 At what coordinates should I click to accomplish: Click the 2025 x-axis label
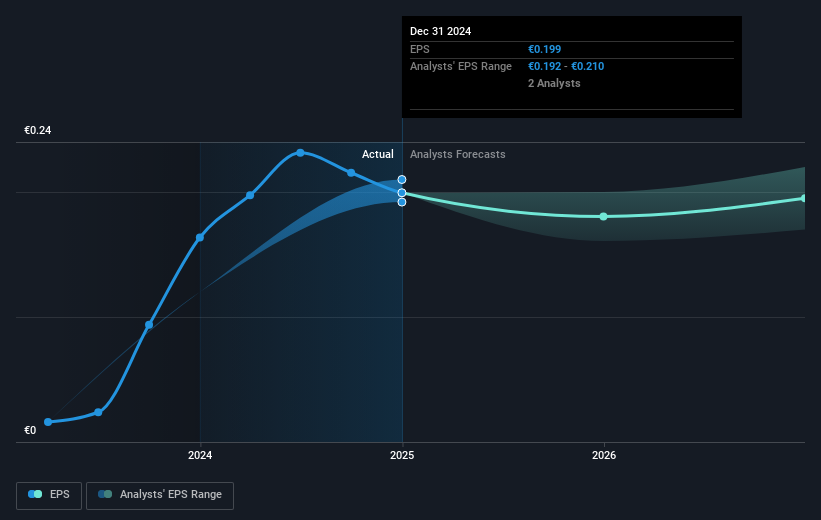coord(402,455)
